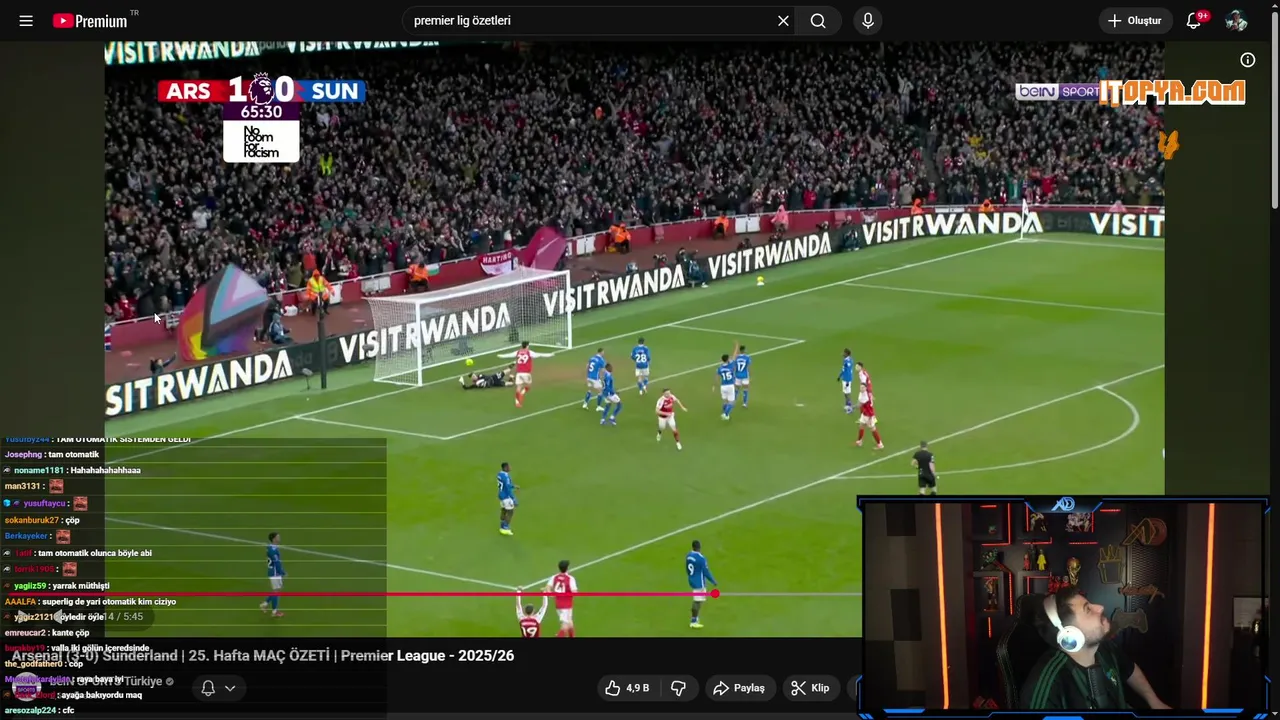
Task: Clear the search box with the X
Action: pyautogui.click(x=783, y=20)
